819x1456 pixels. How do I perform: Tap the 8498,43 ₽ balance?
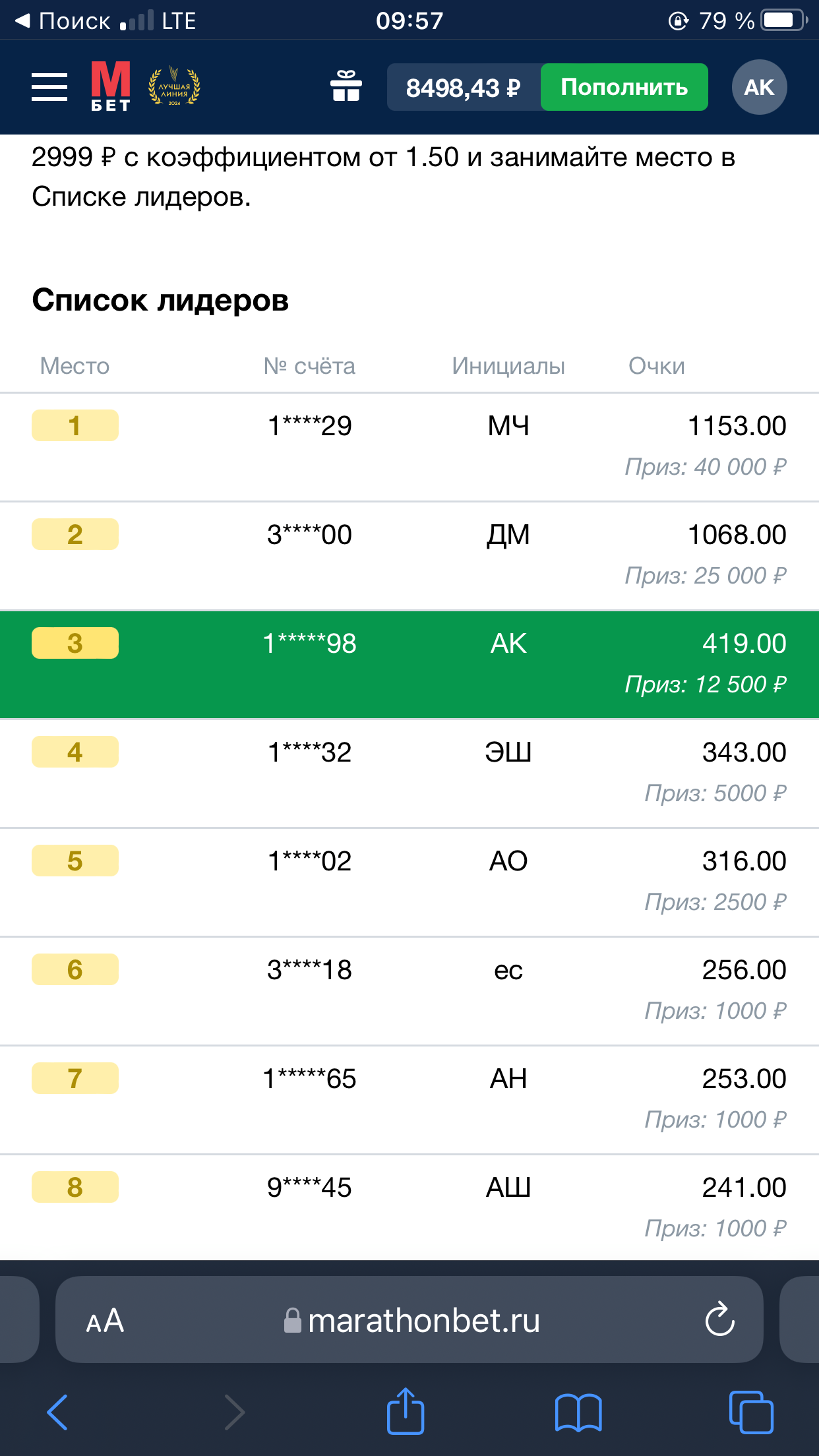point(463,87)
